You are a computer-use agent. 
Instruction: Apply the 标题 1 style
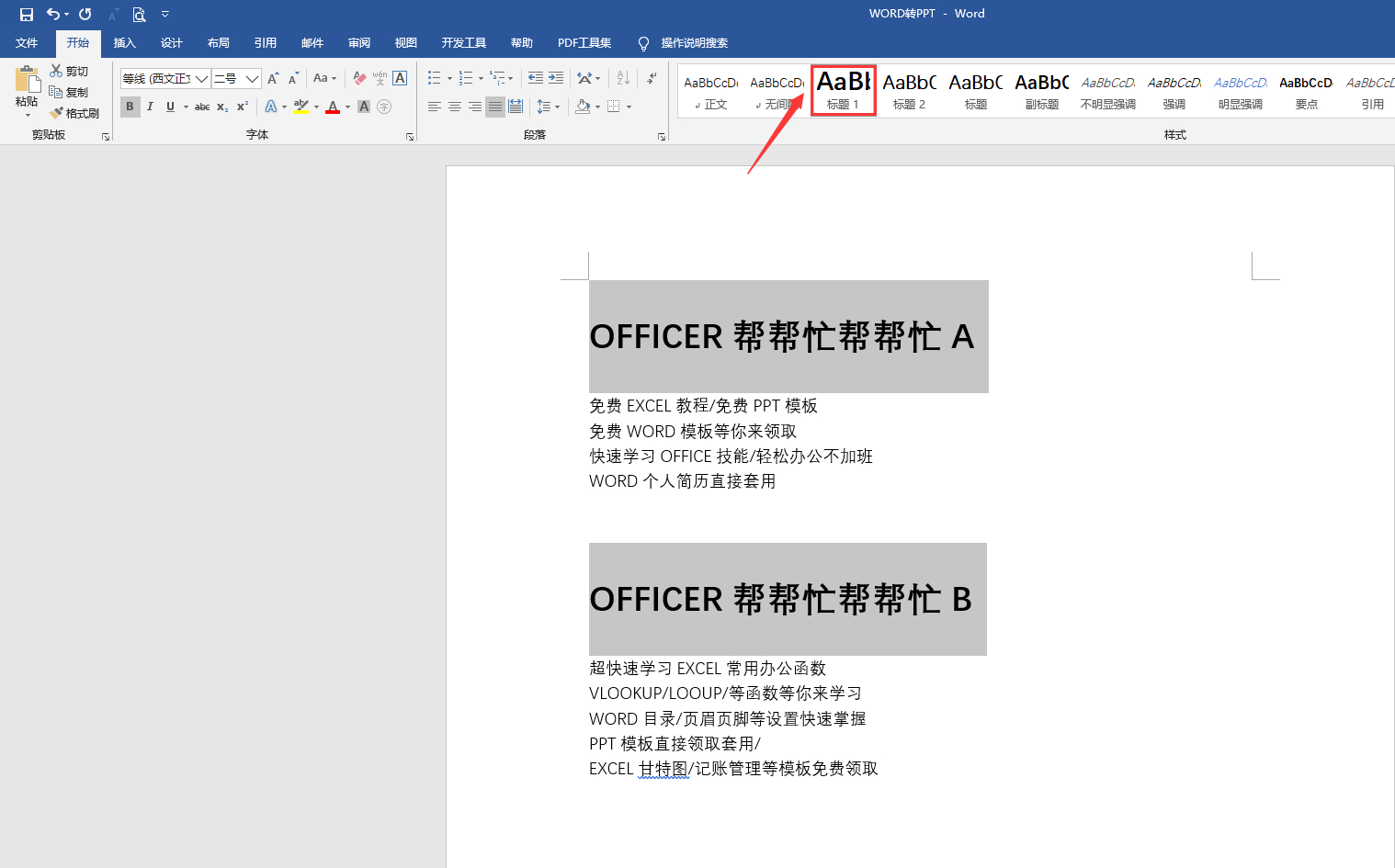click(x=844, y=90)
